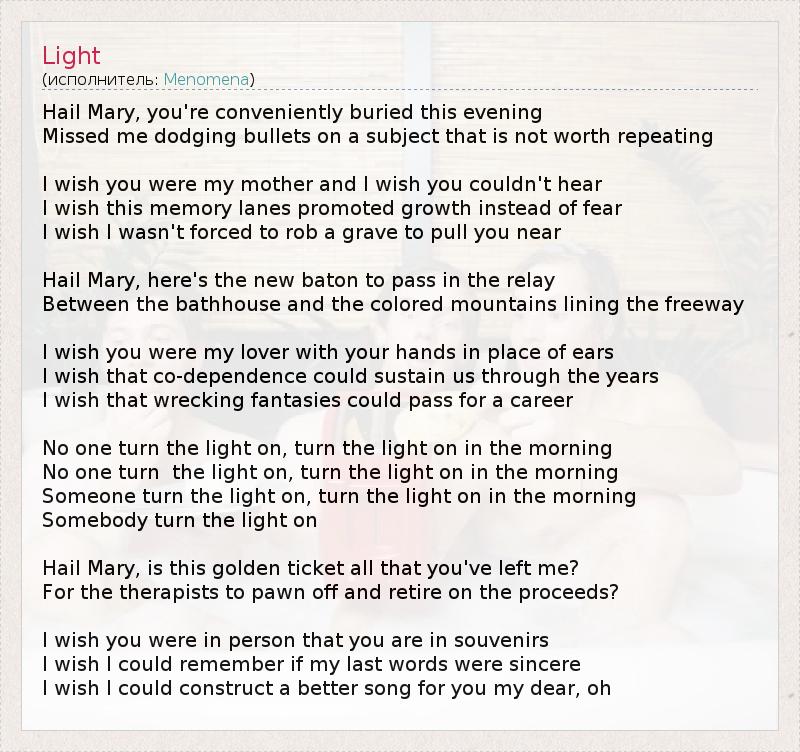Select the line "Missed me dodging bullets"
Screen dimensions: 800x752
point(377,136)
